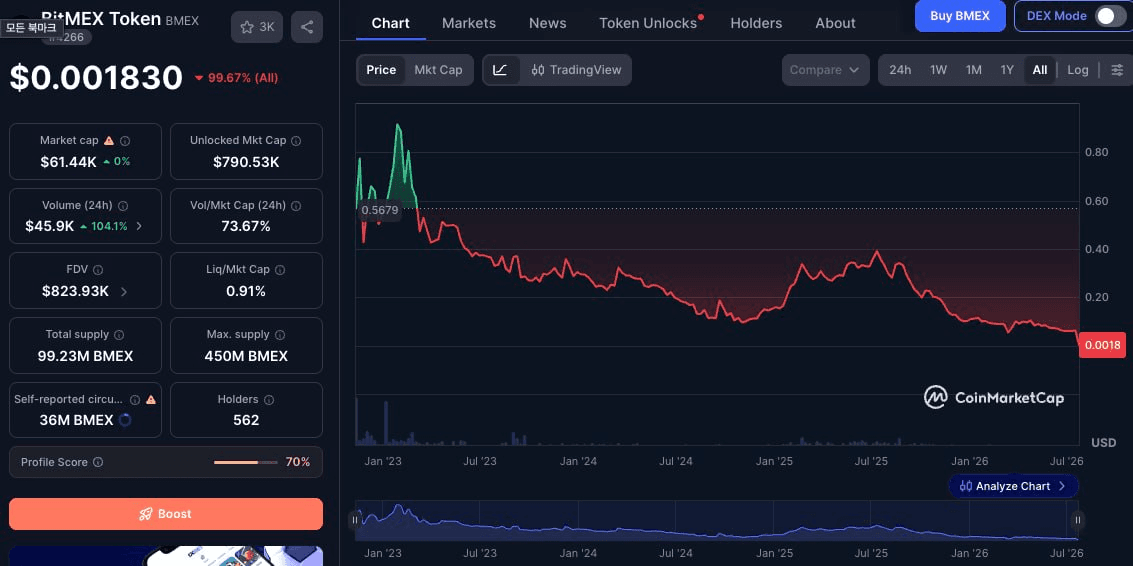Click the star watchlist icon
Viewport: 1133px width, 566px height.
(247, 27)
